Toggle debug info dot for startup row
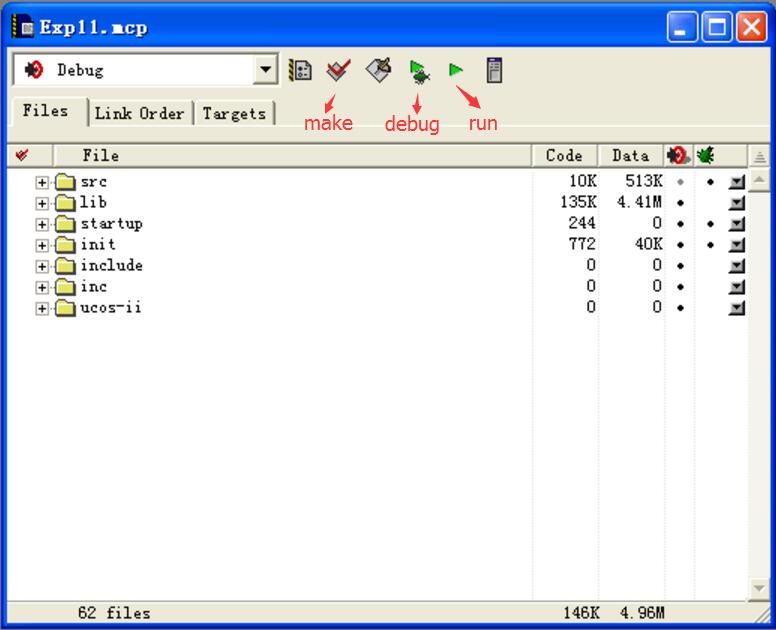The width and height of the screenshot is (776, 630). coord(710,224)
